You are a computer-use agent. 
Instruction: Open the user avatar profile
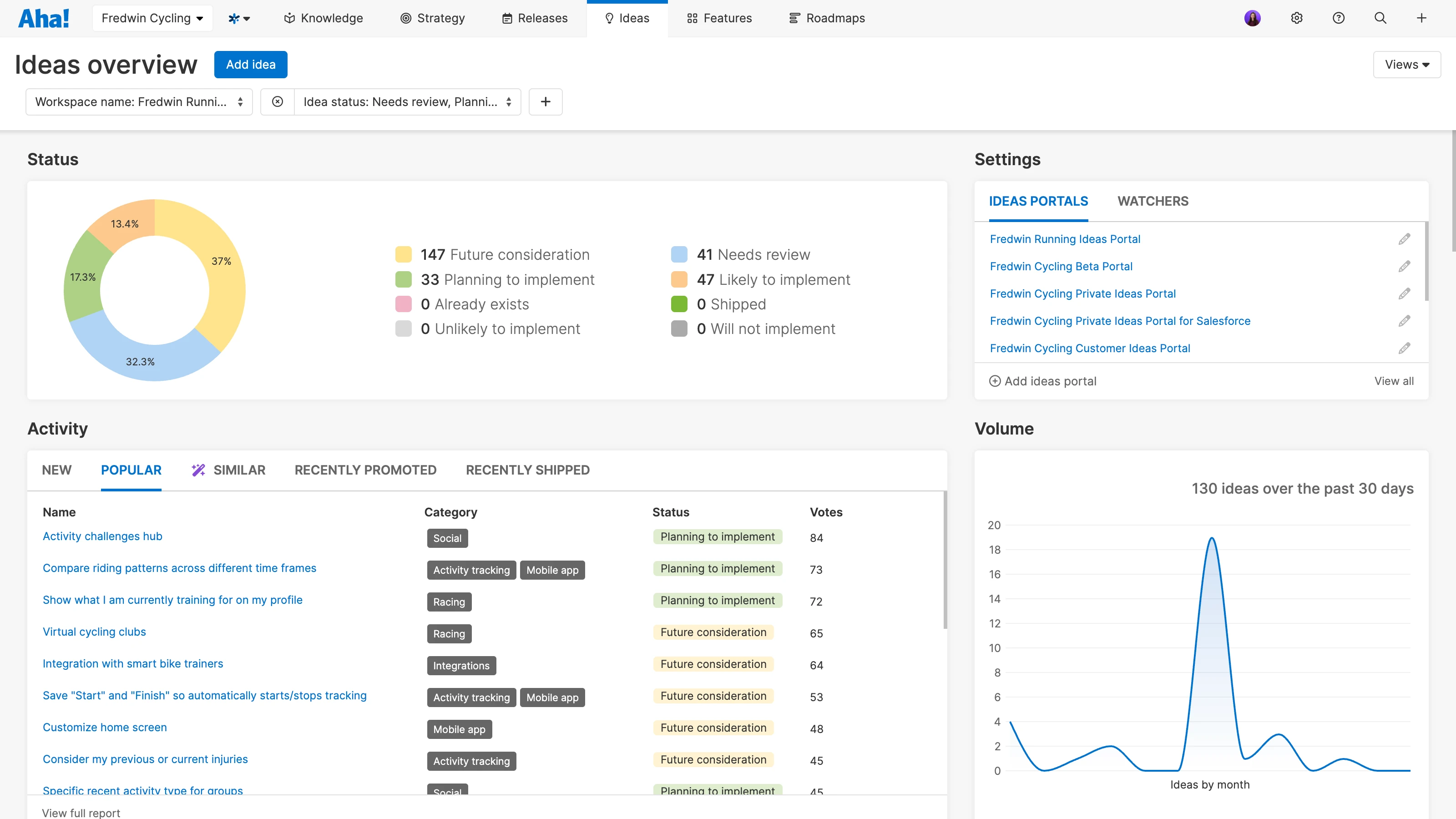coord(1253,18)
